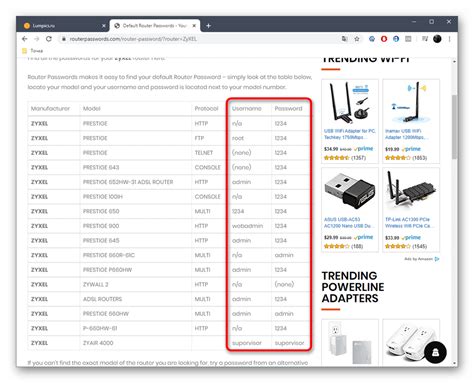Click the routerpasswords.com address bar
The height and width of the screenshot is (383, 474).
[x=199, y=39]
